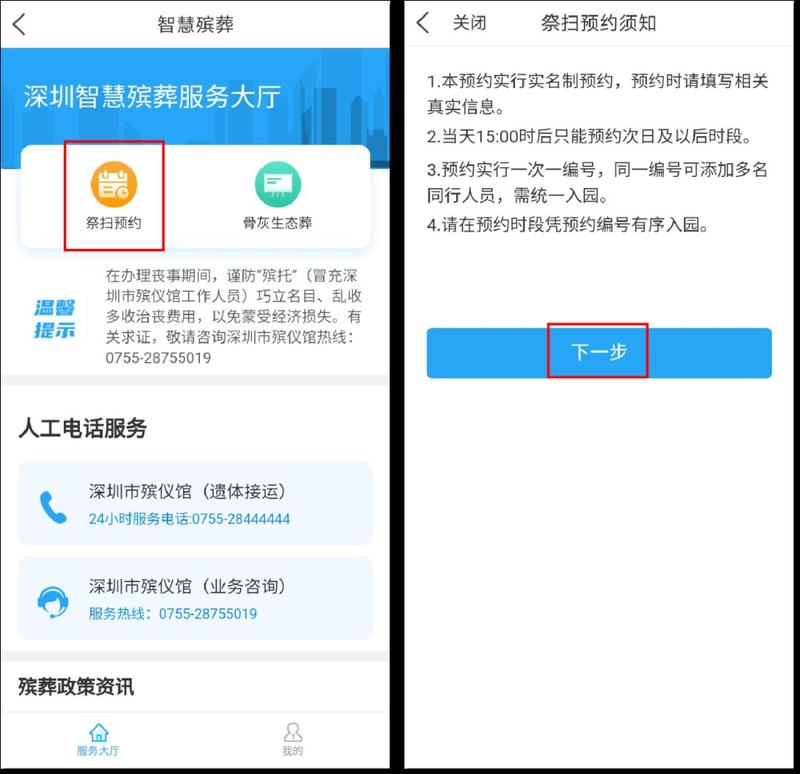Open the 祭扫预约 orange calendar icon
800x774 pixels.
(114, 185)
